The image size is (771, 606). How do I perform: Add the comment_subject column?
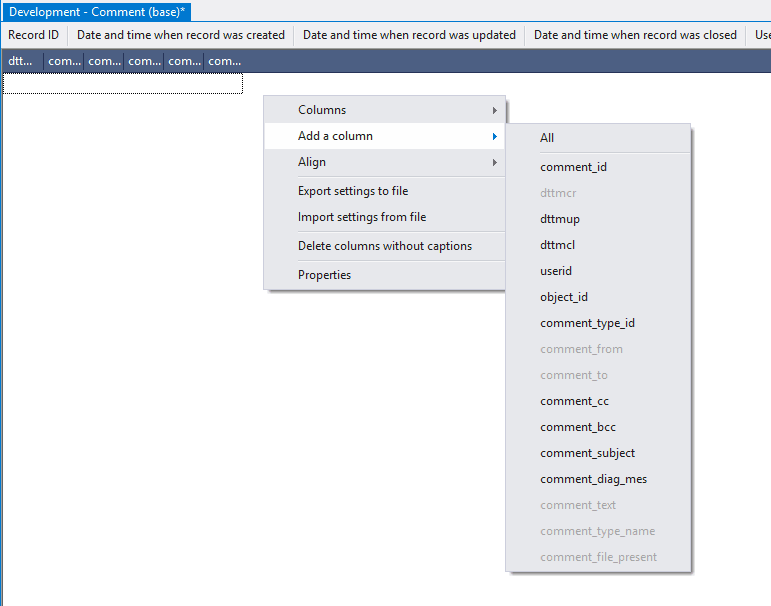pos(587,453)
